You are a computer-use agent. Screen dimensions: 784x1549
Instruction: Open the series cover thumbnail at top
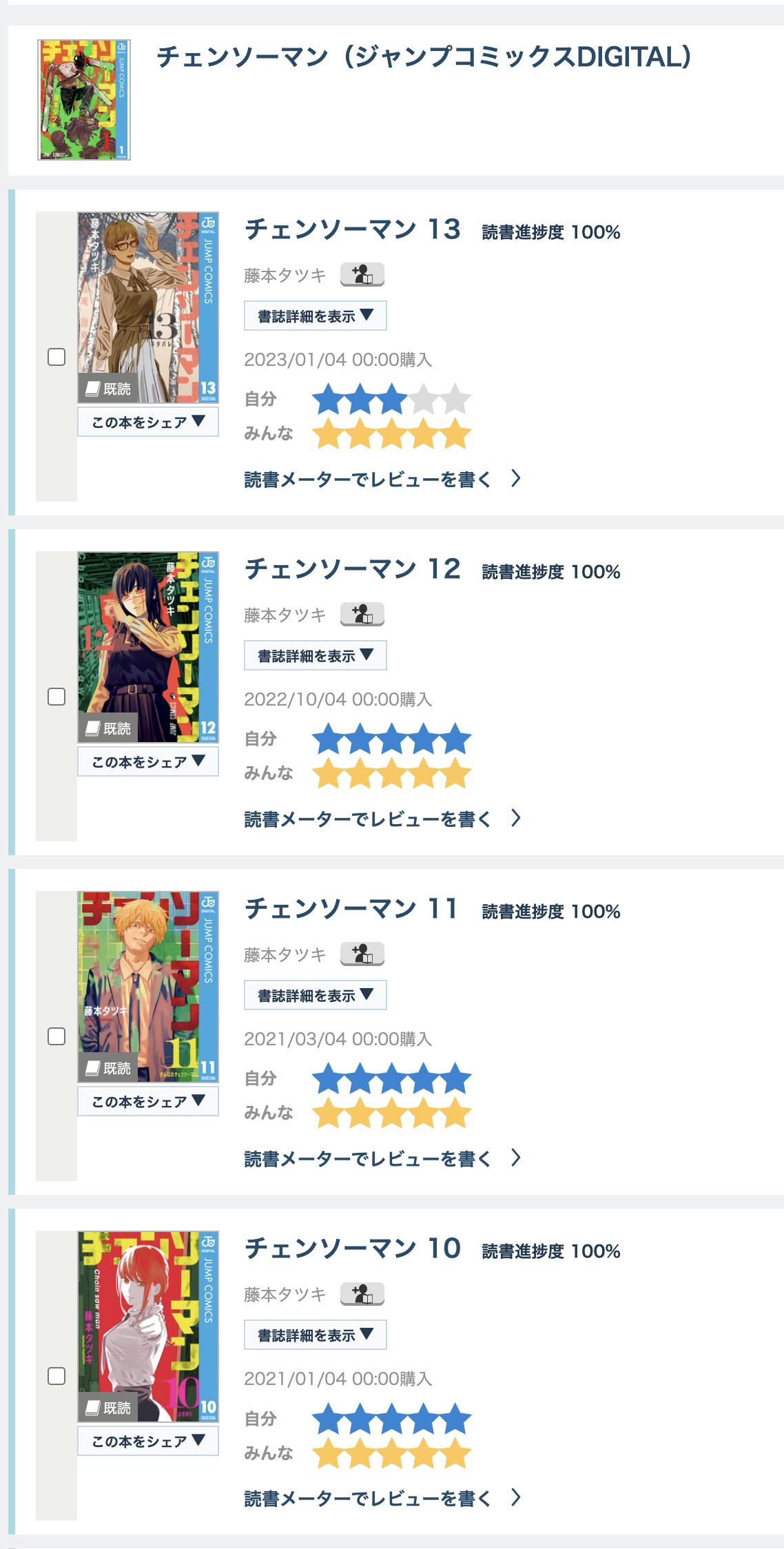84,100
